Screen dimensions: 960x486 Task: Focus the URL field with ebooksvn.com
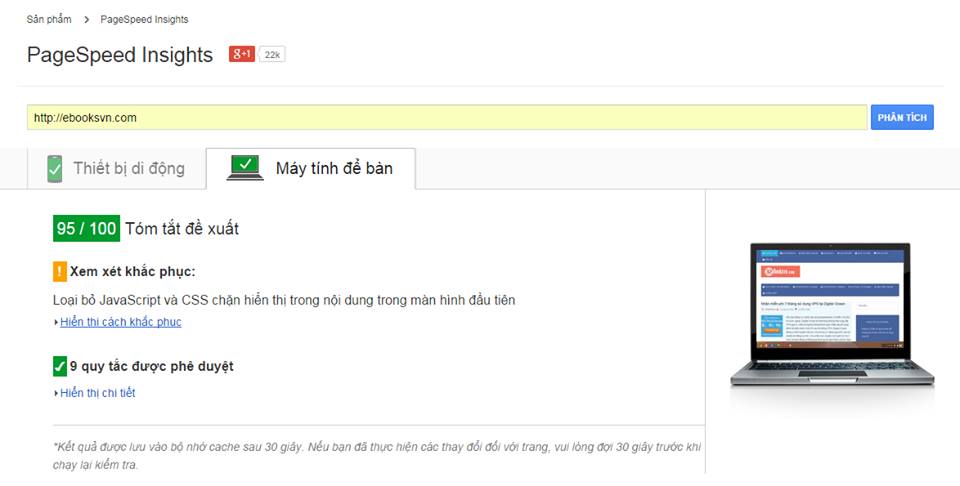(447, 118)
